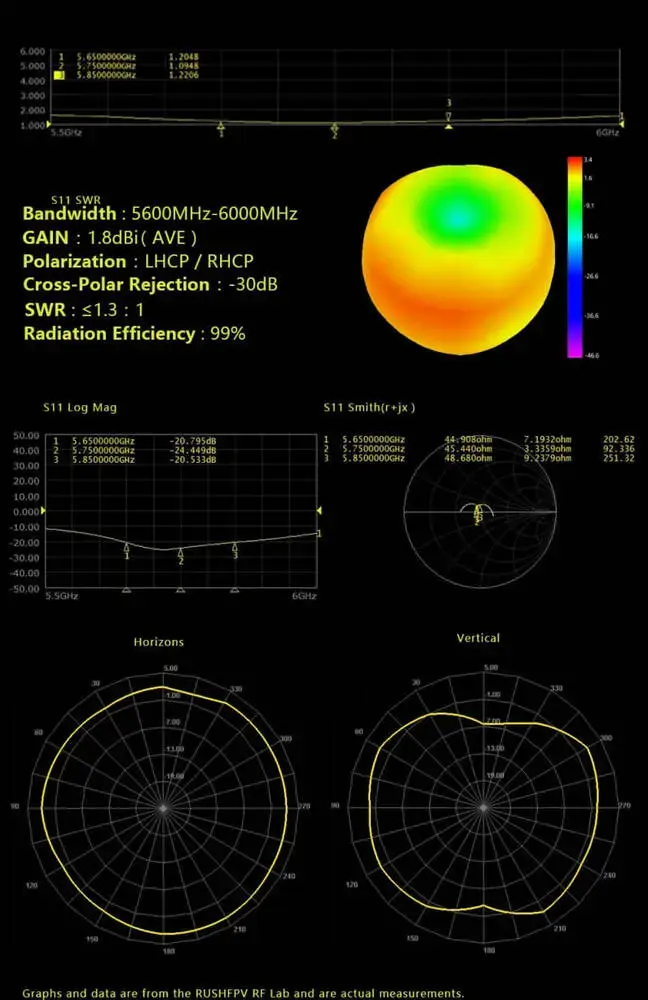Click the rainbow gain color scale bar
Viewport: 648px width, 1000px height.
pyautogui.click(x=574, y=256)
